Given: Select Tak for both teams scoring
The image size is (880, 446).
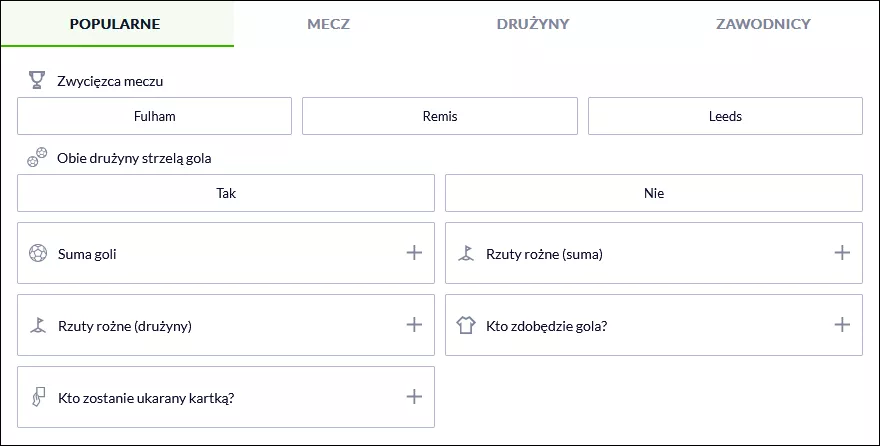Looking at the screenshot, I should 226,193.
